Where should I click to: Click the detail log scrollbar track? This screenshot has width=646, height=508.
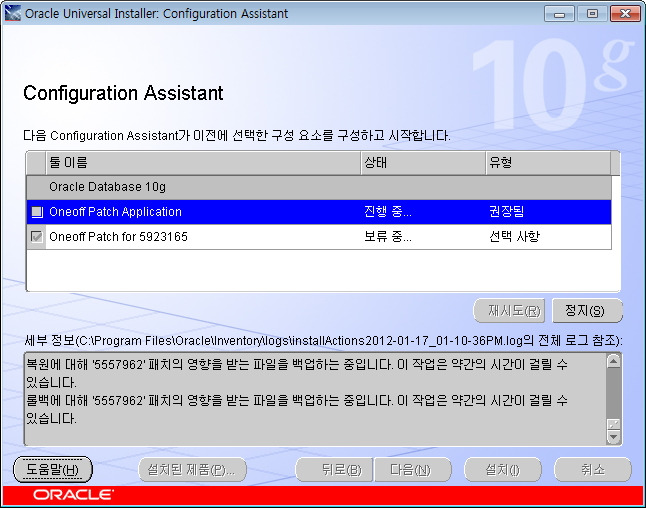pyautogui.click(x=614, y=393)
